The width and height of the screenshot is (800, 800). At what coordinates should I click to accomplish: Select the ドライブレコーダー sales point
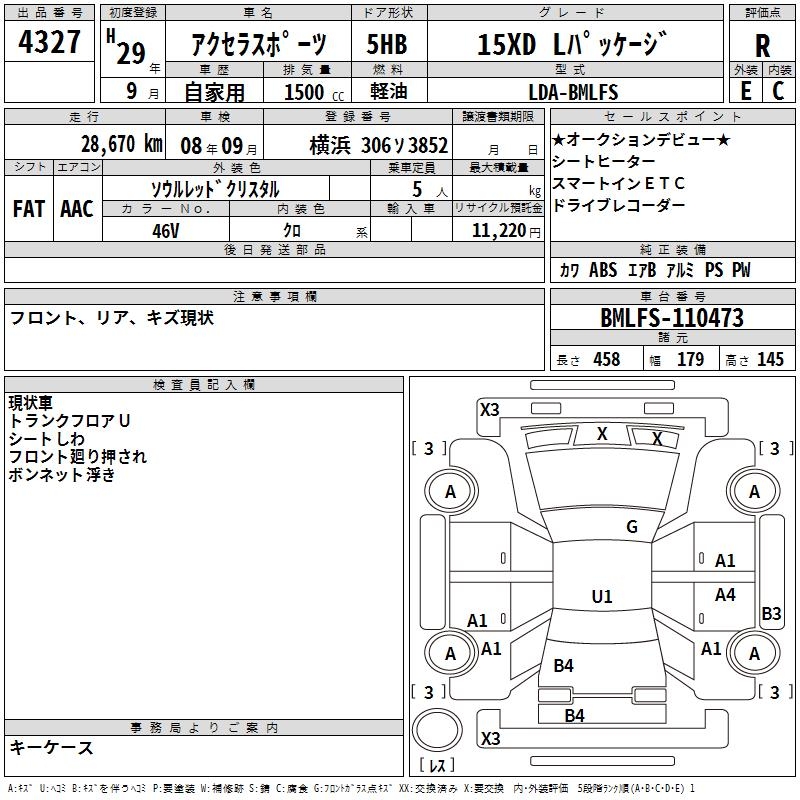coord(618,205)
